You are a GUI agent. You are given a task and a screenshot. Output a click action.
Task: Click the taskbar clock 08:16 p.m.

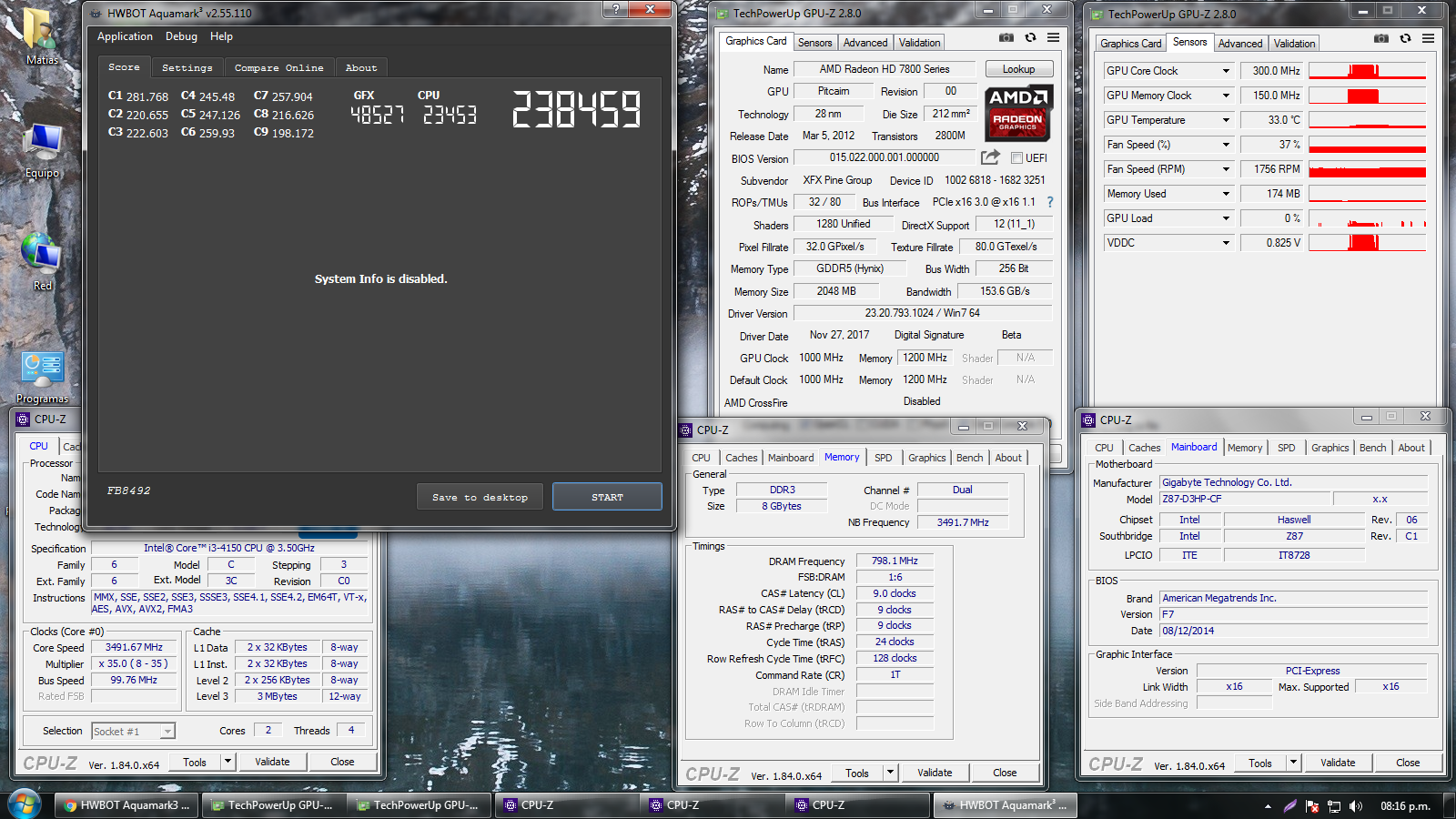click(x=1405, y=806)
